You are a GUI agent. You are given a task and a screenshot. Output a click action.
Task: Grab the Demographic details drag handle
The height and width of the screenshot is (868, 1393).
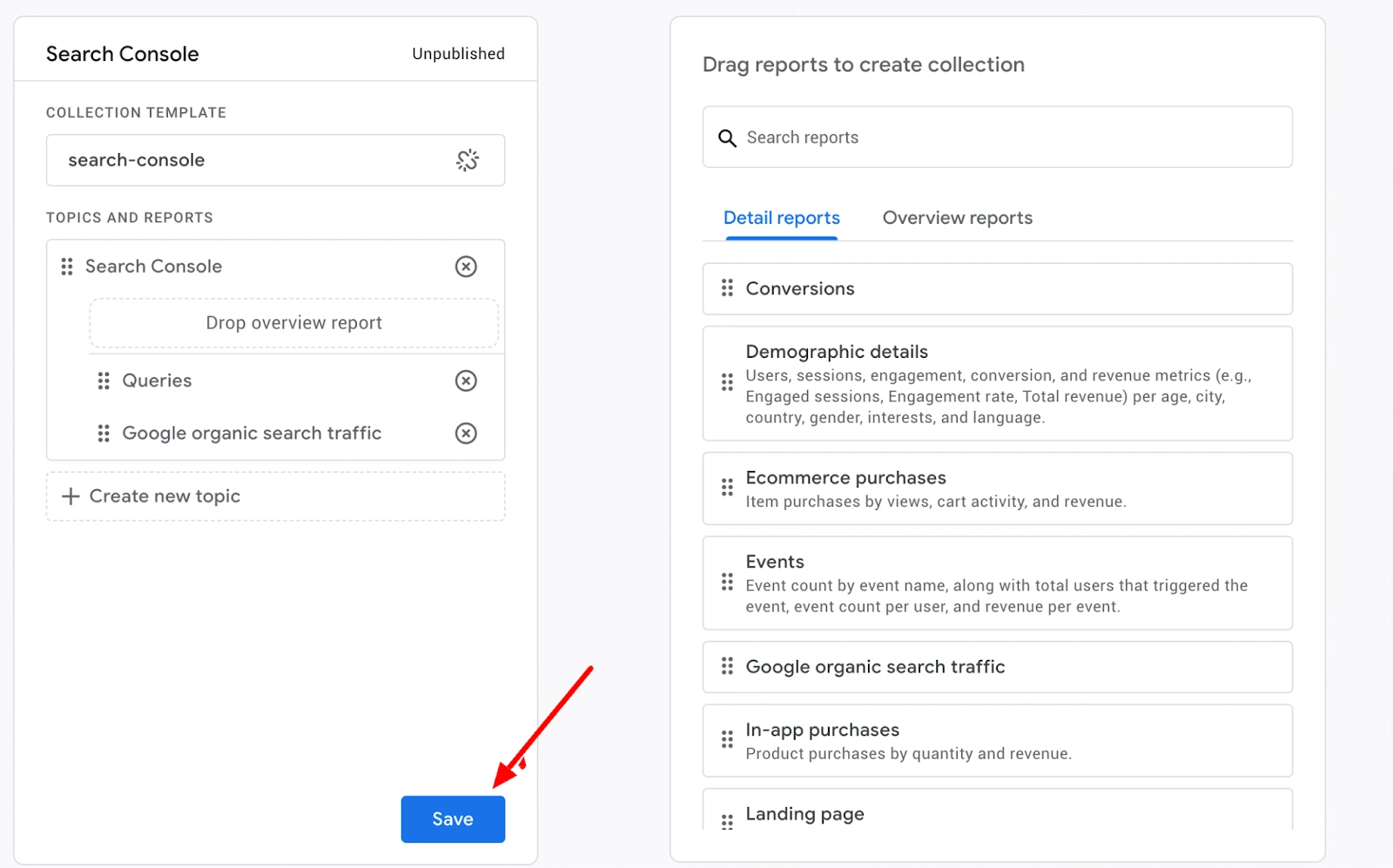click(x=727, y=382)
